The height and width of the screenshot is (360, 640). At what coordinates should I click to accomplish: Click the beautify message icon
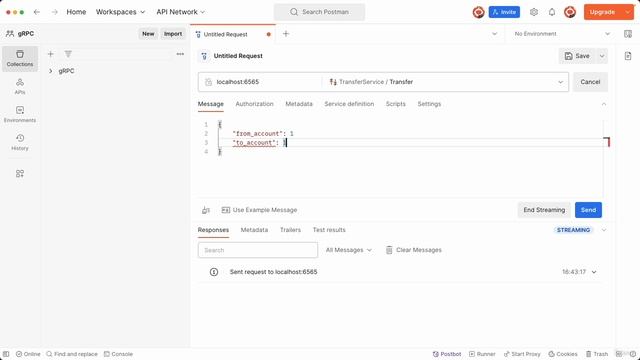(x=206, y=210)
